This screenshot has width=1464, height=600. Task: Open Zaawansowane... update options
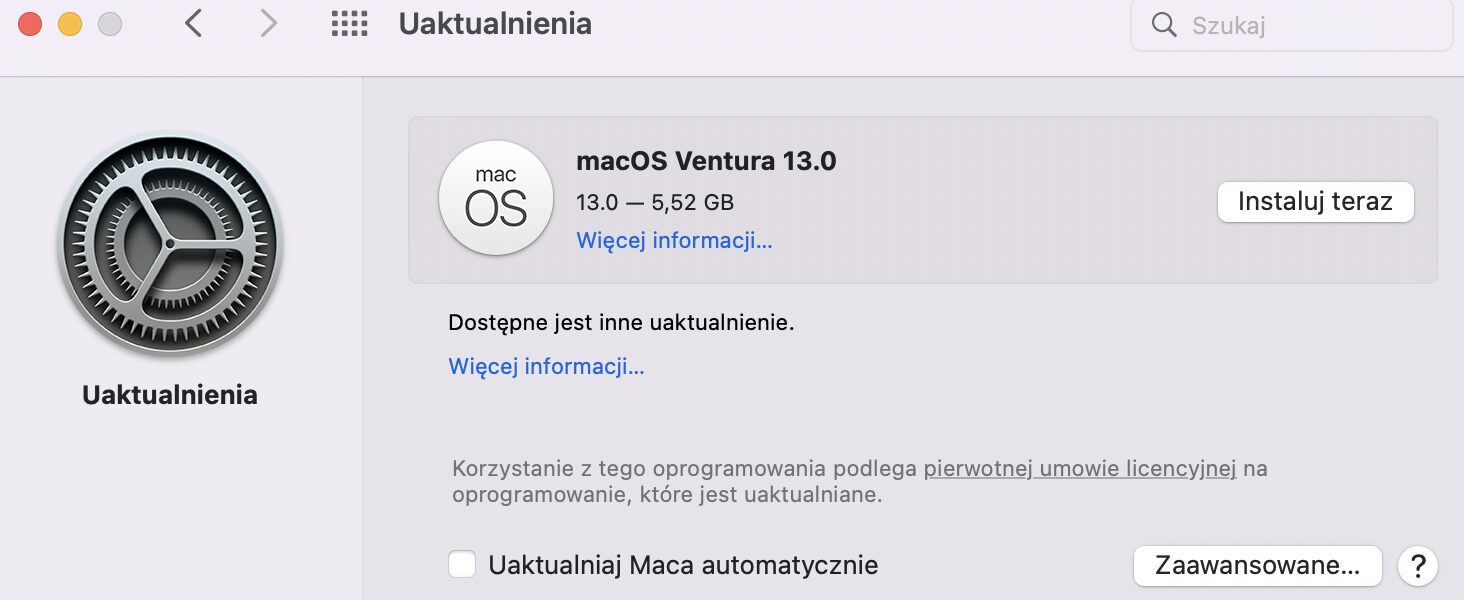[1257, 565]
